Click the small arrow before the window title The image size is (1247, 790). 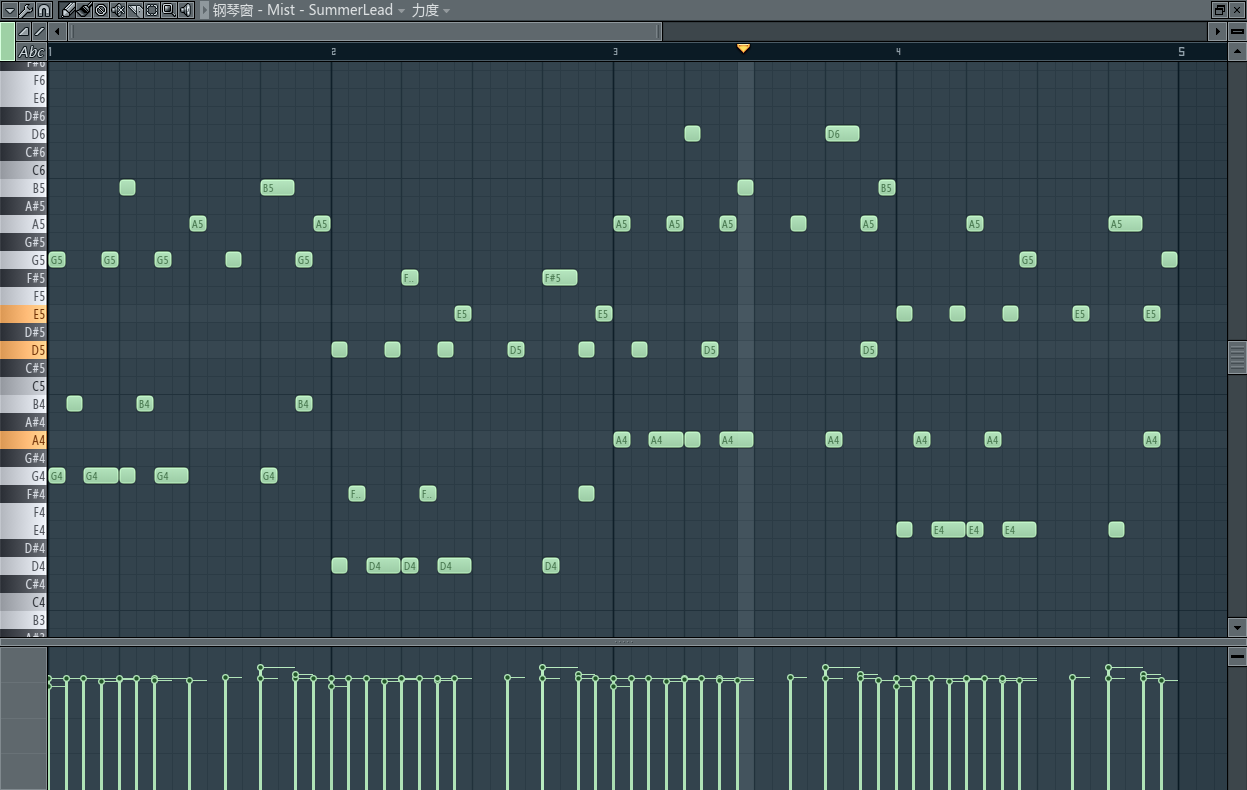pyautogui.click(x=204, y=10)
